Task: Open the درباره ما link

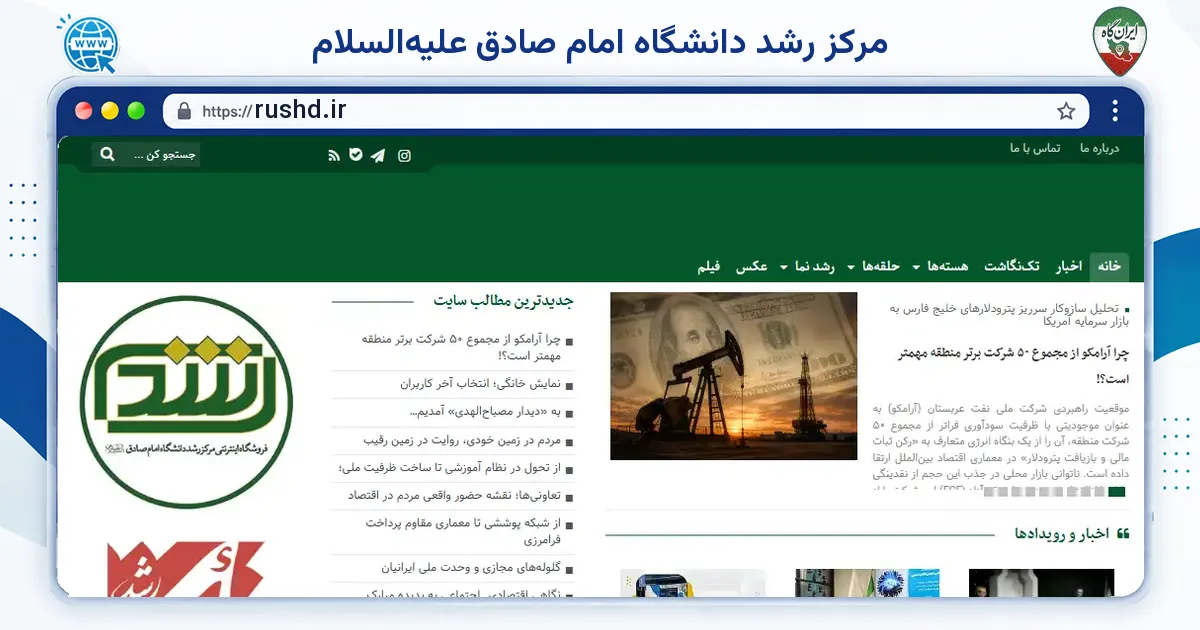Action: click(x=1099, y=148)
